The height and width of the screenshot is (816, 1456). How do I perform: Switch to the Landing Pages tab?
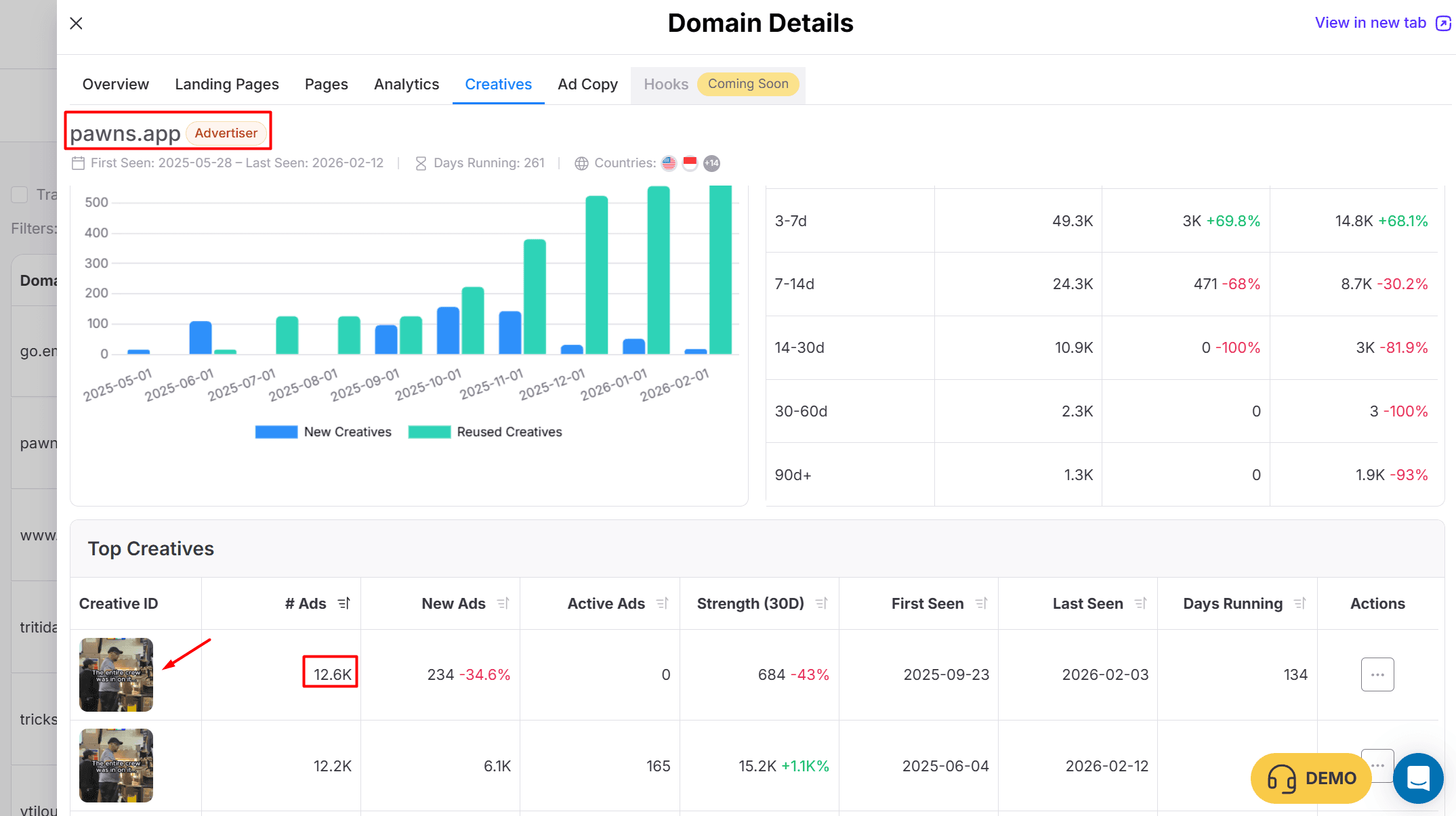pos(226,85)
